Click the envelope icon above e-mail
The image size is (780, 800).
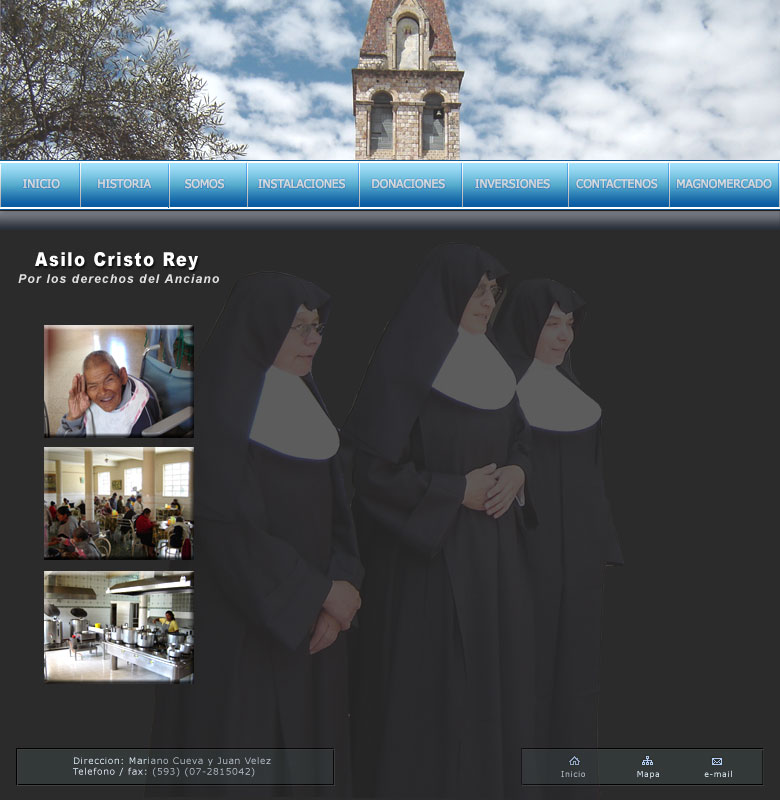pos(717,761)
